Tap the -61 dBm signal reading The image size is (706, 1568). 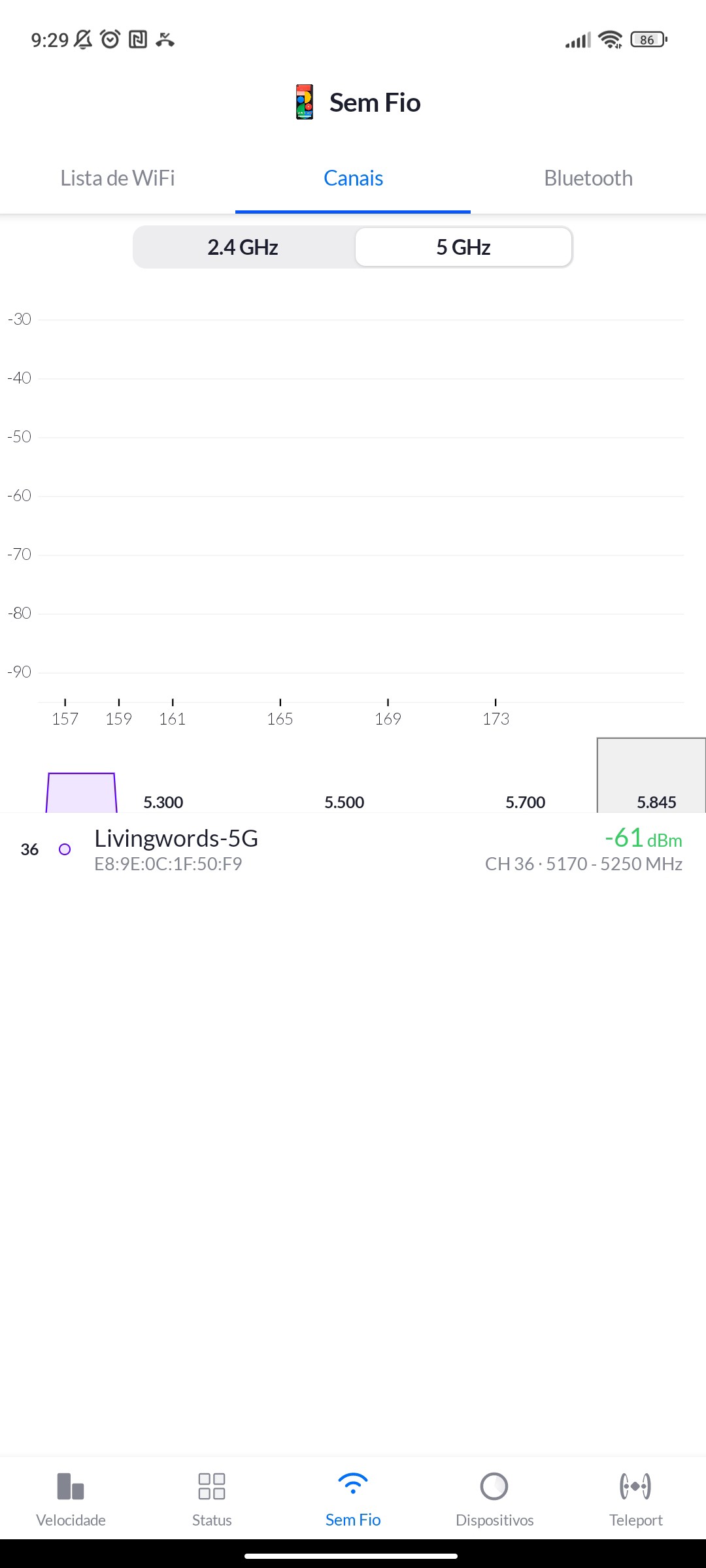[x=643, y=838]
